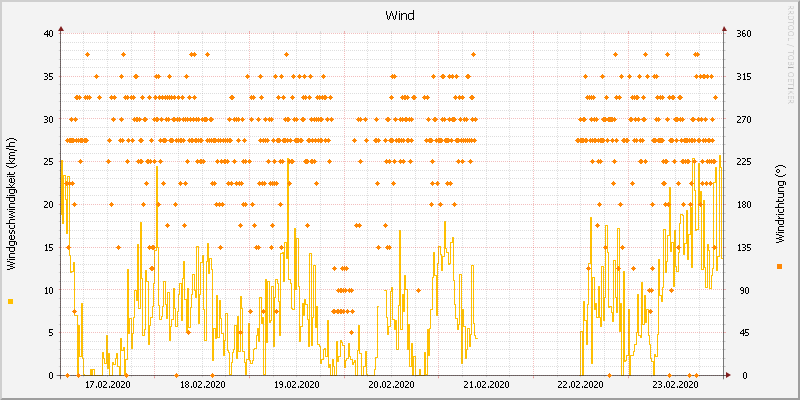Select the date label 20.02.2020
The width and height of the screenshot is (800, 400).
pos(391,385)
